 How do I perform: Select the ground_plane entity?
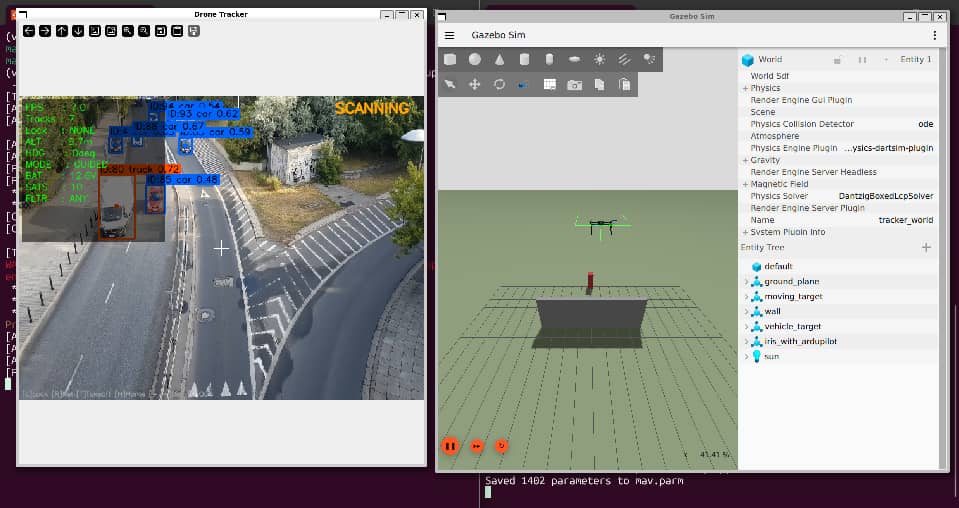pos(791,282)
